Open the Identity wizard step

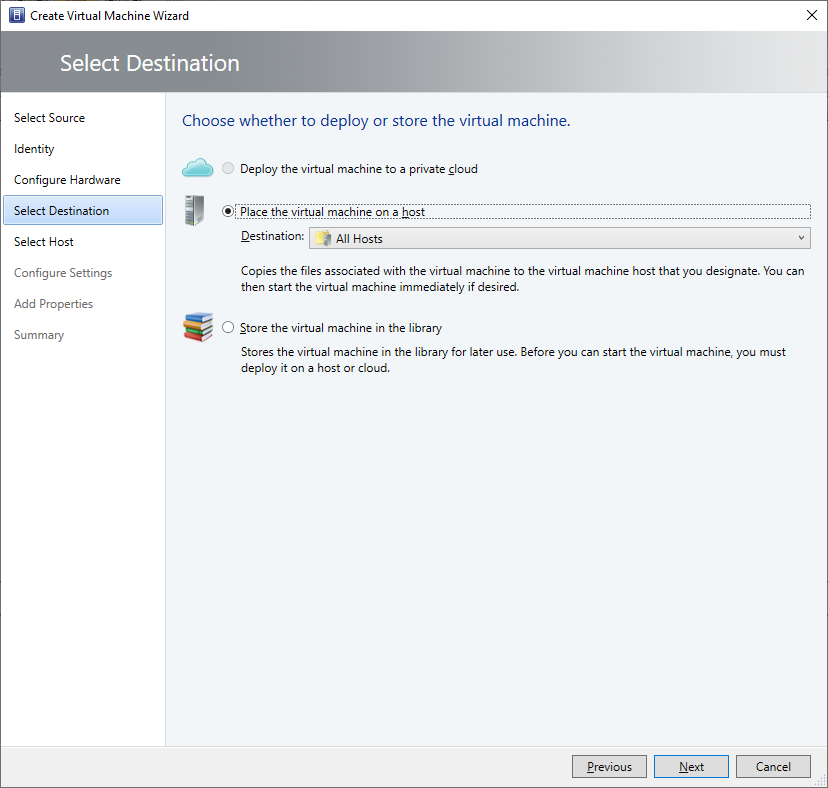[34, 149]
